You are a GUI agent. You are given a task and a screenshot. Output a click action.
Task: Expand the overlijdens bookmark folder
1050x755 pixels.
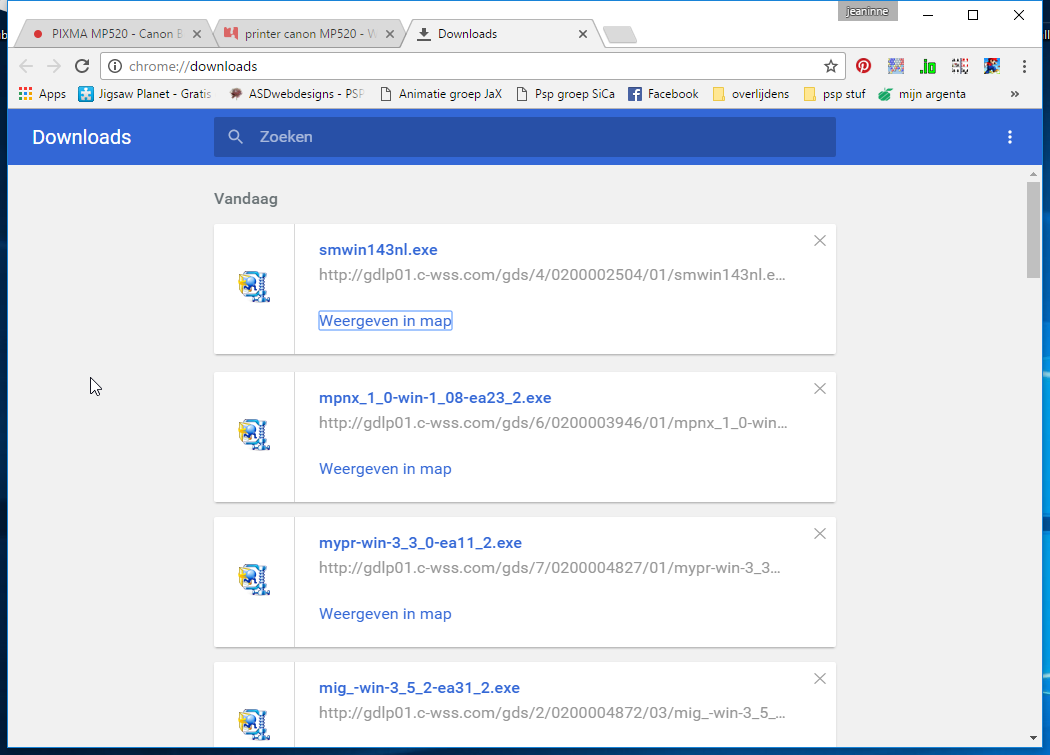751,94
